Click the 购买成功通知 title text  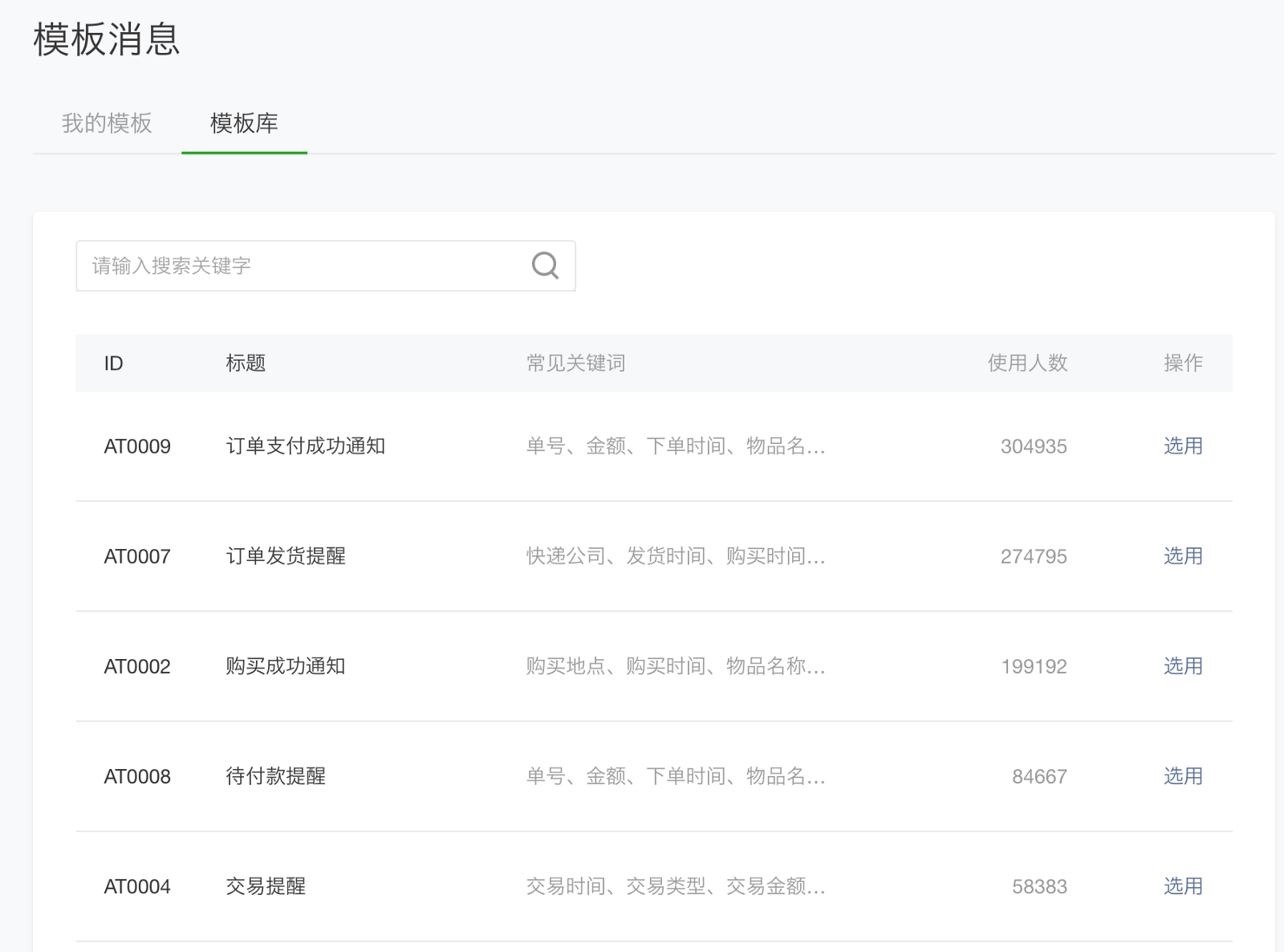(285, 666)
